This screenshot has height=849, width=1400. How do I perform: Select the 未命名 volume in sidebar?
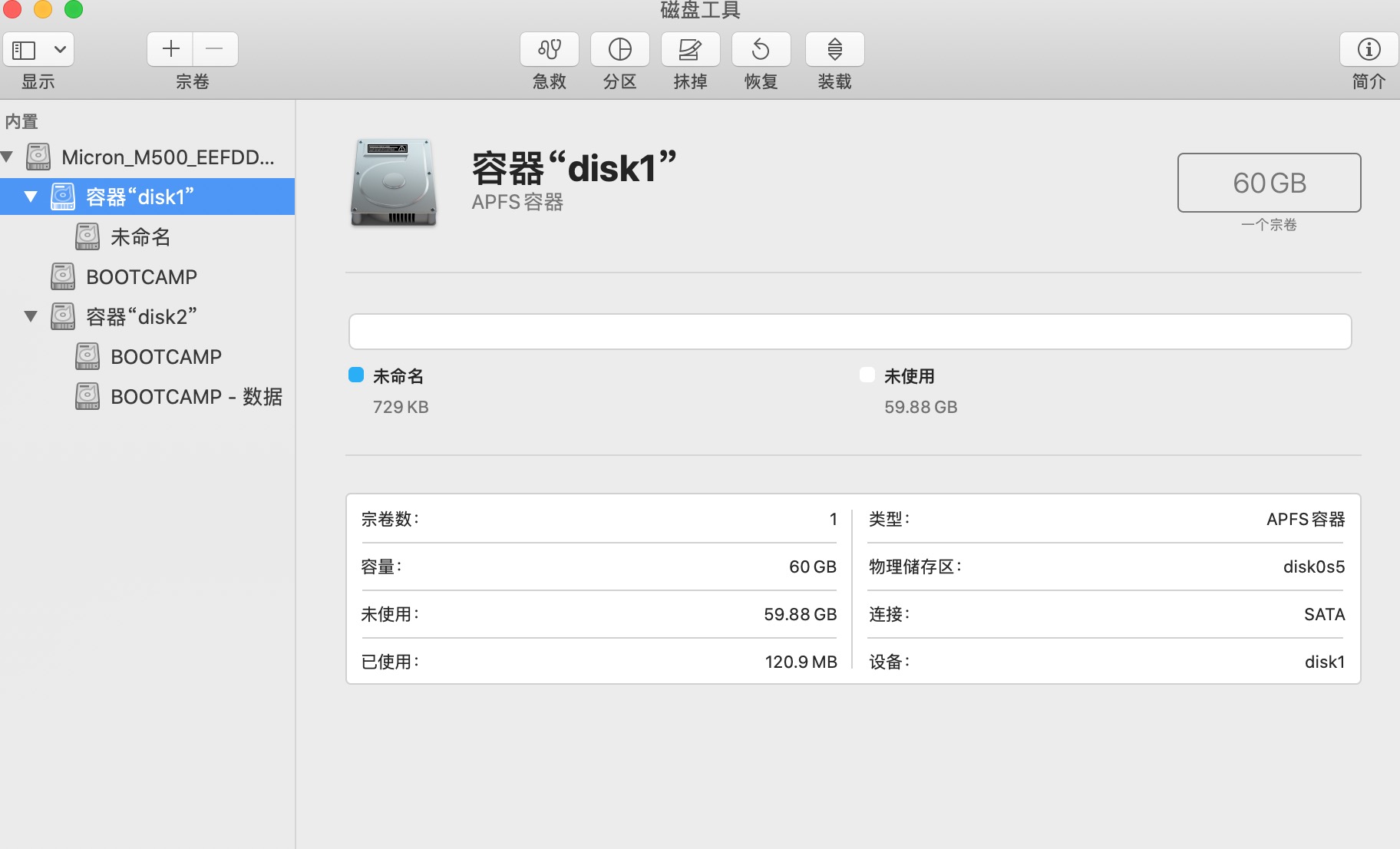(x=140, y=237)
